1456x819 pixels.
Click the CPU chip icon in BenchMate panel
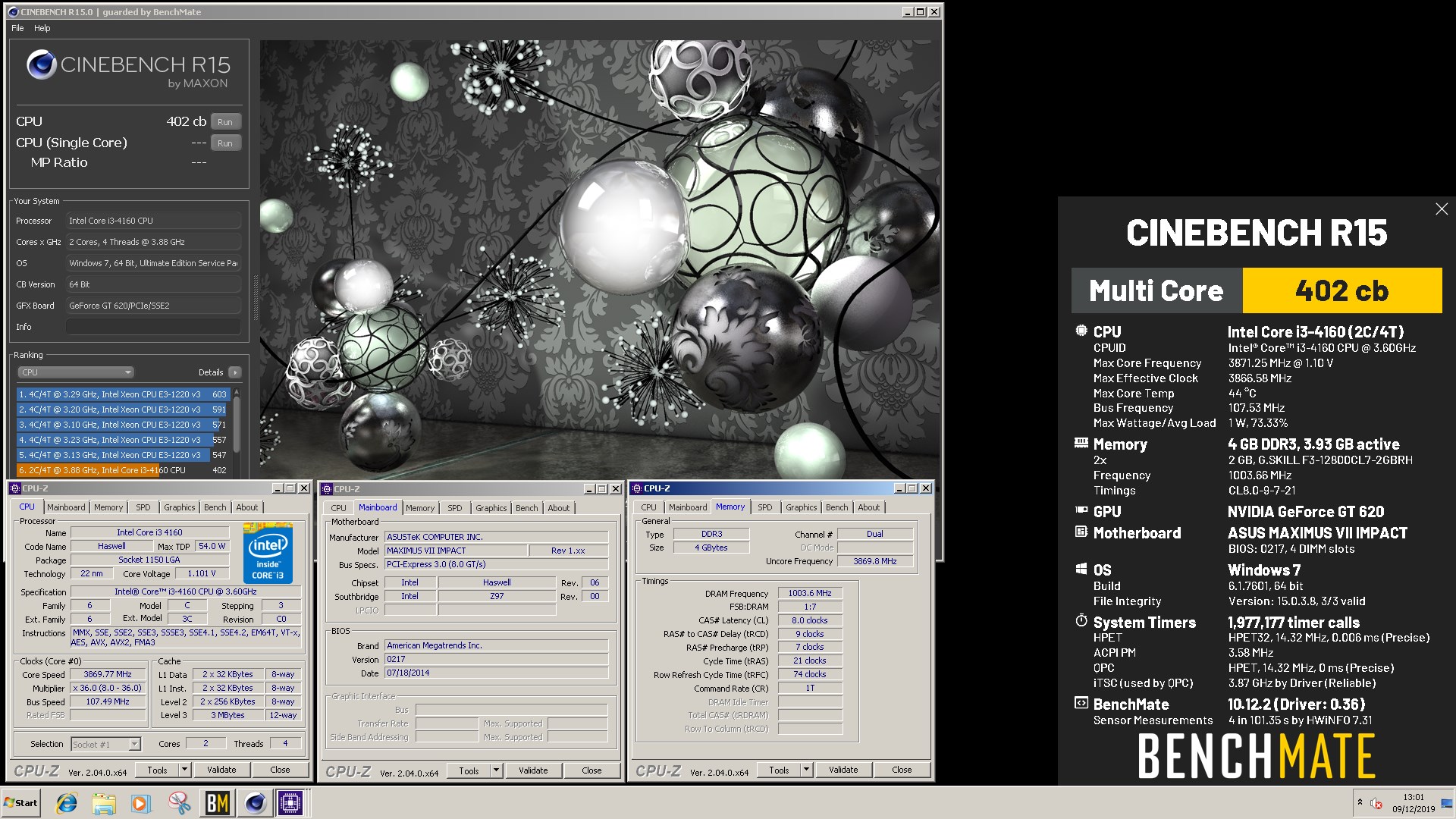[x=1081, y=331]
